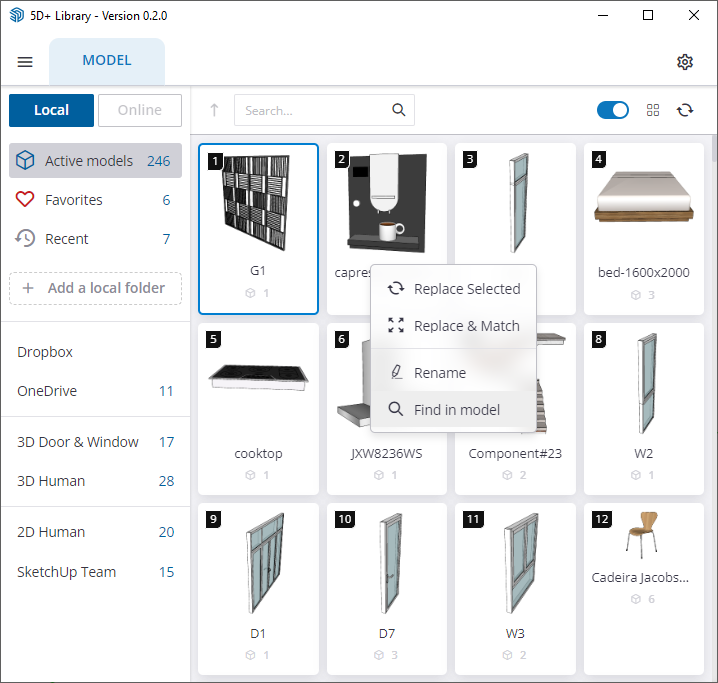Select the MODEL tab

click(x=107, y=61)
